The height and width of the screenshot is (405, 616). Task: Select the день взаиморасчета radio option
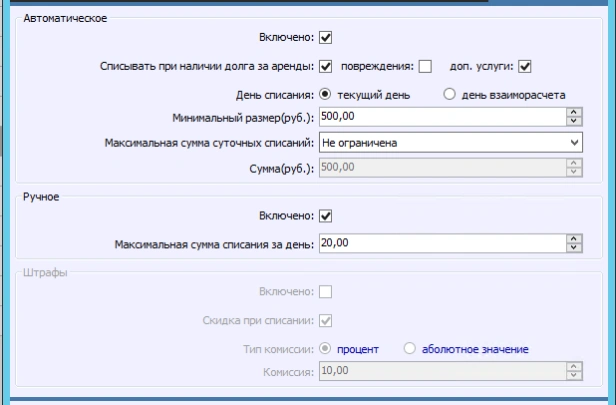[449, 94]
